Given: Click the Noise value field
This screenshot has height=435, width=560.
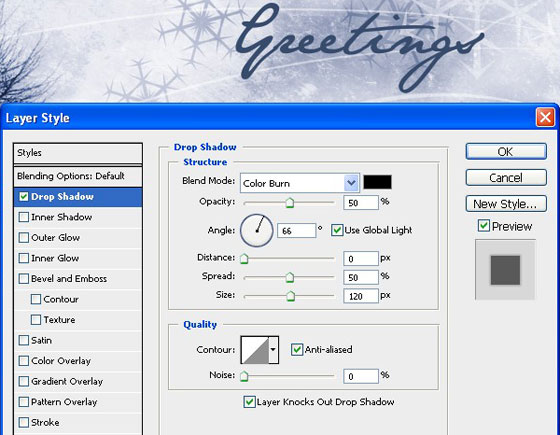Looking at the screenshot, I should pos(361,376).
